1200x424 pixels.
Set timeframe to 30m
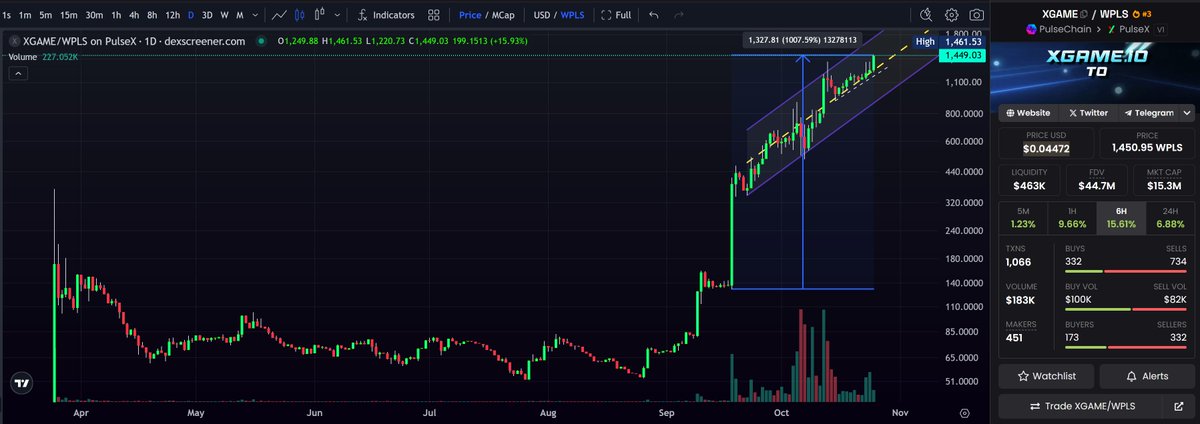coord(94,15)
